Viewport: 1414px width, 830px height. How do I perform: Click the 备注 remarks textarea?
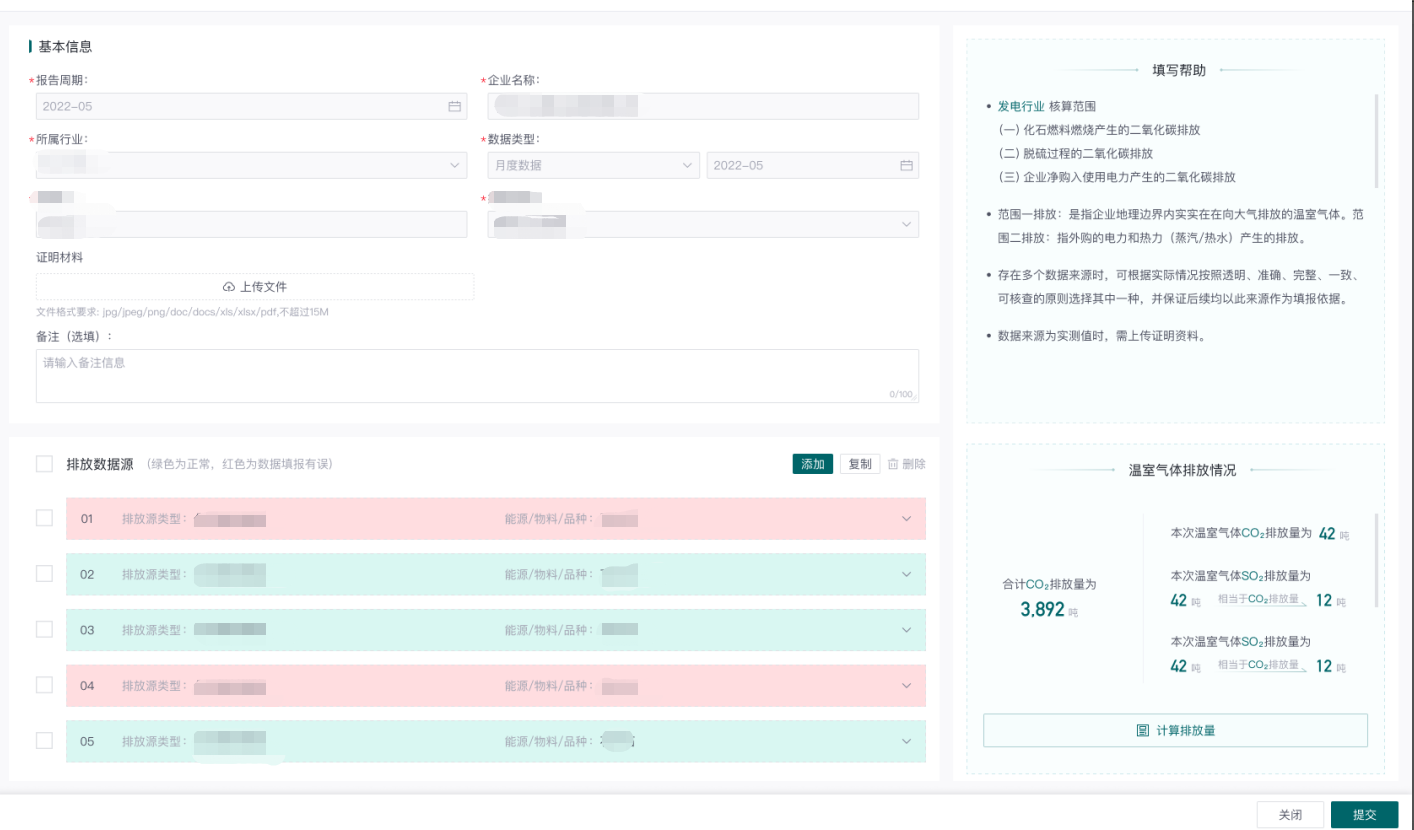pos(477,376)
